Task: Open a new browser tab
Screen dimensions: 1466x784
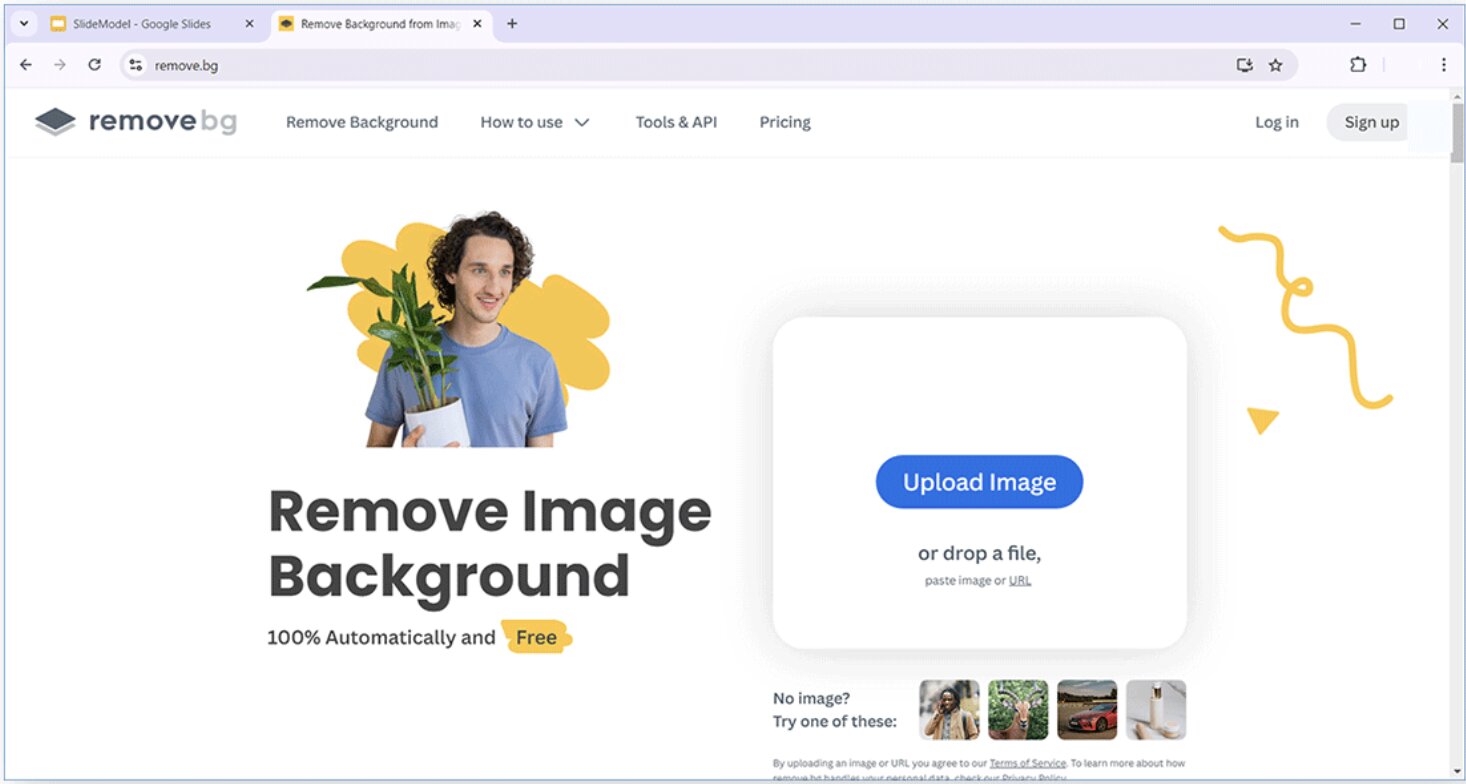Action: click(x=512, y=24)
